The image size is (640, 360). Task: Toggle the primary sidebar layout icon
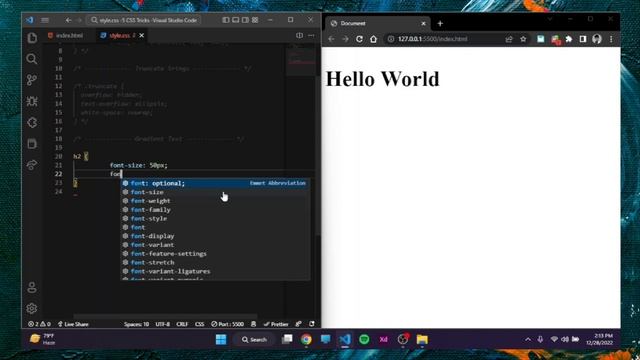[x=226, y=20]
